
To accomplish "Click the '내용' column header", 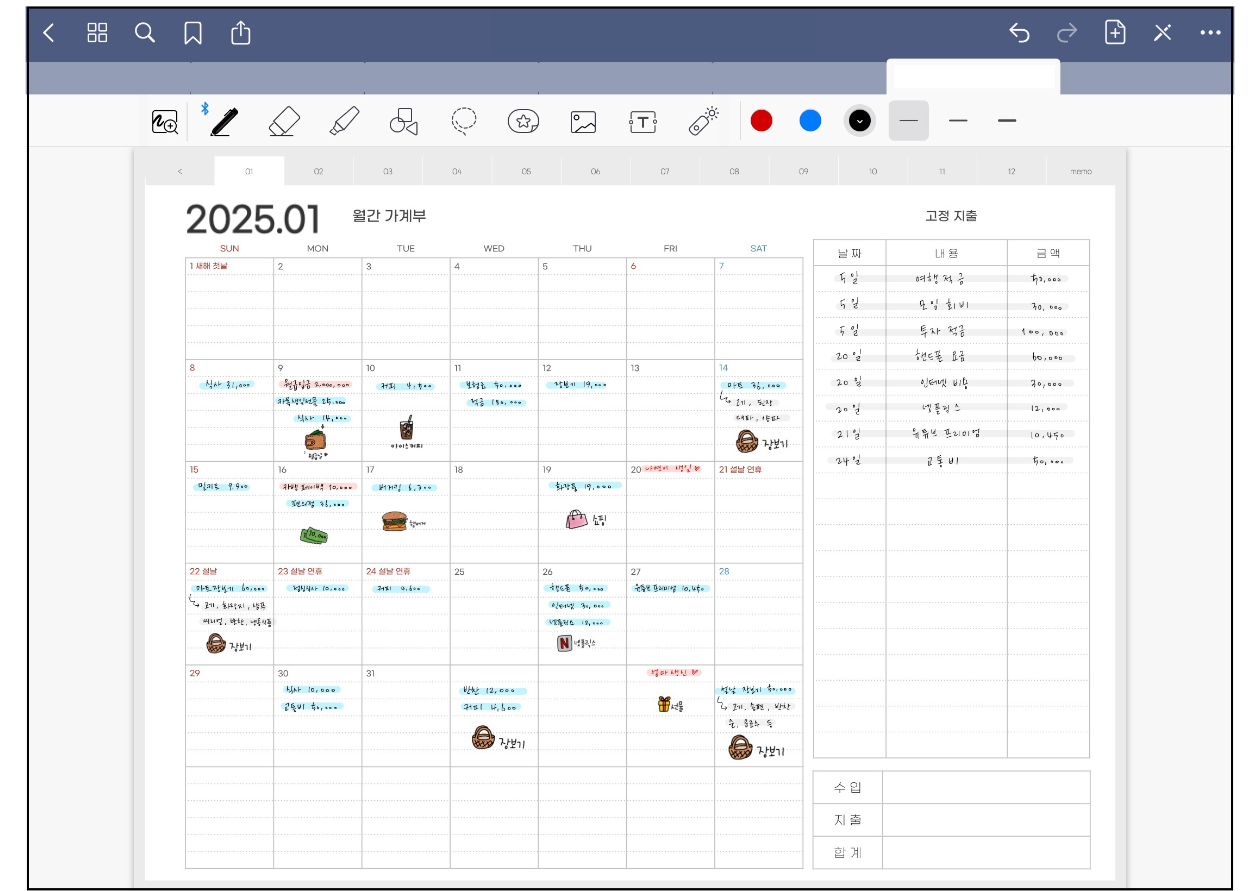I will 946,253.
